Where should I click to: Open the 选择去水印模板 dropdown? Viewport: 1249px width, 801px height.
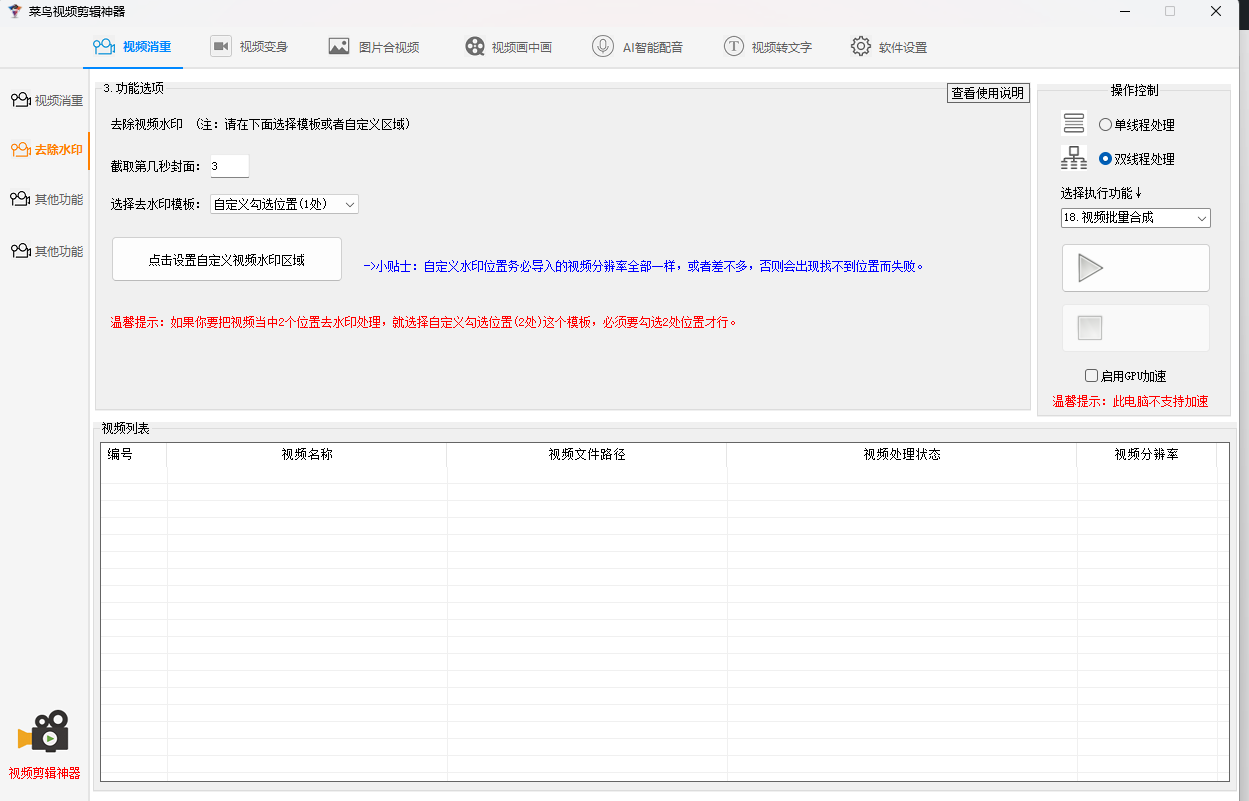click(x=284, y=204)
